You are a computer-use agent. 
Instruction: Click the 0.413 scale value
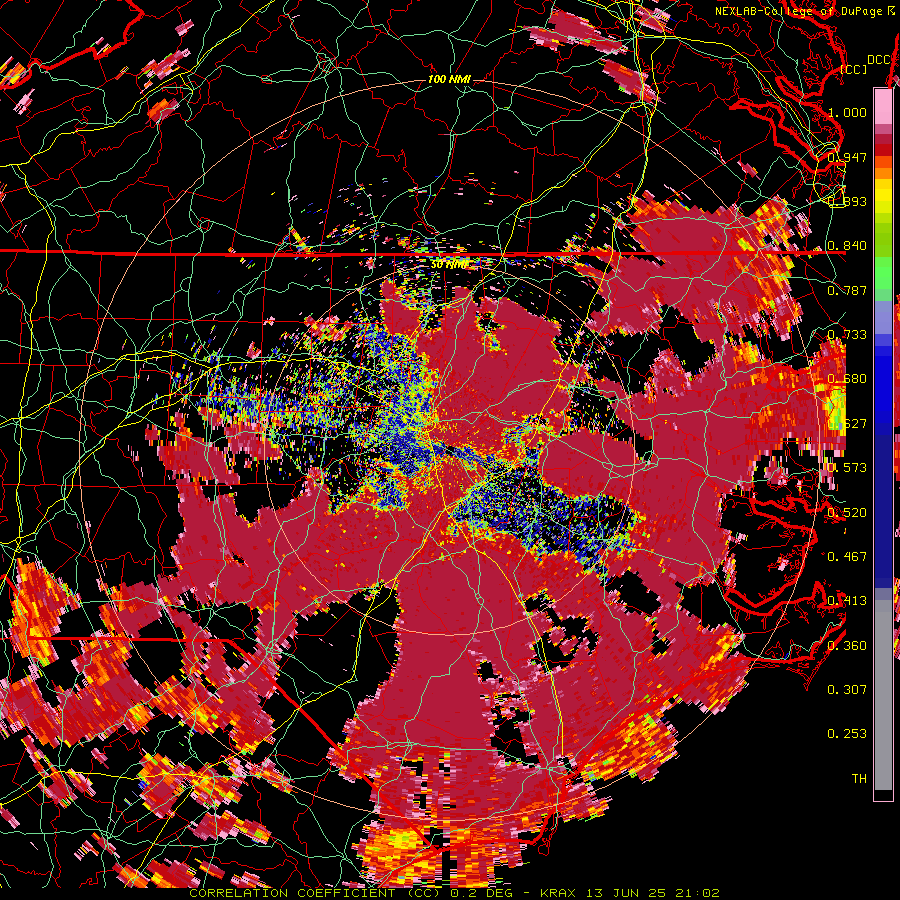coord(847,601)
